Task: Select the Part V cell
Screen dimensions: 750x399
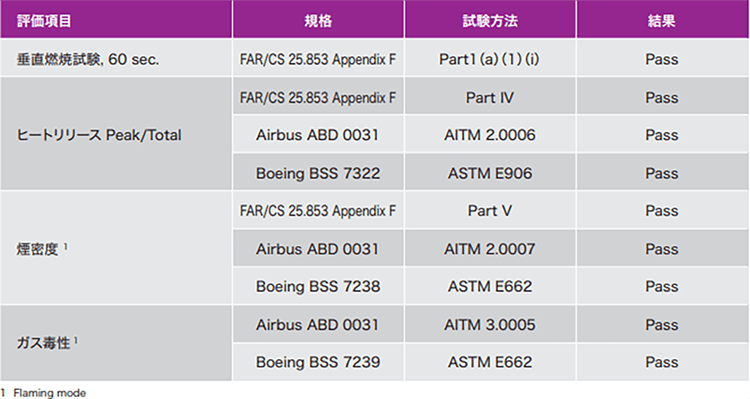Action: tap(490, 210)
